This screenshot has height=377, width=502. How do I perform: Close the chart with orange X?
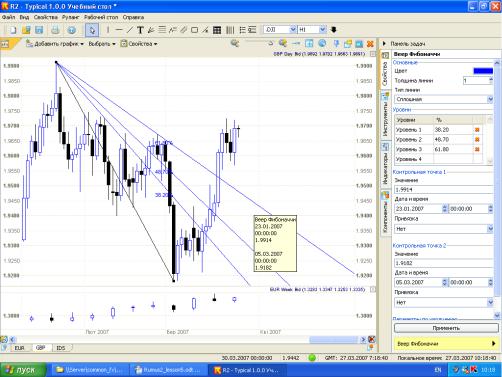[370, 44]
